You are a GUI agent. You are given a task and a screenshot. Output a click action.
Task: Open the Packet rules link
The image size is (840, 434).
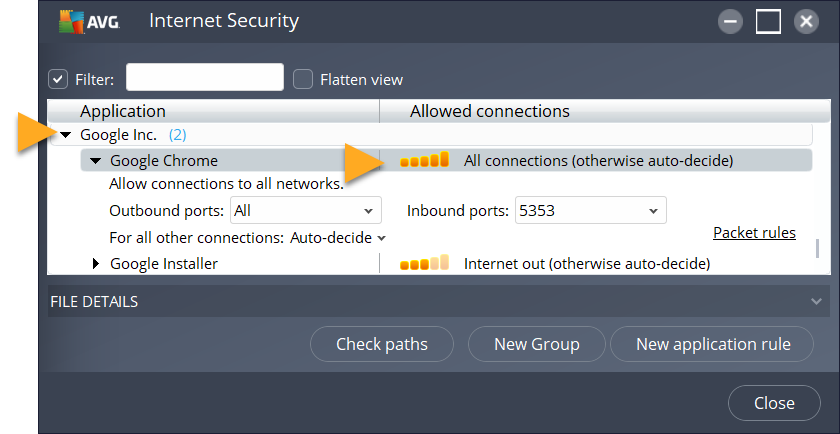point(753,233)
